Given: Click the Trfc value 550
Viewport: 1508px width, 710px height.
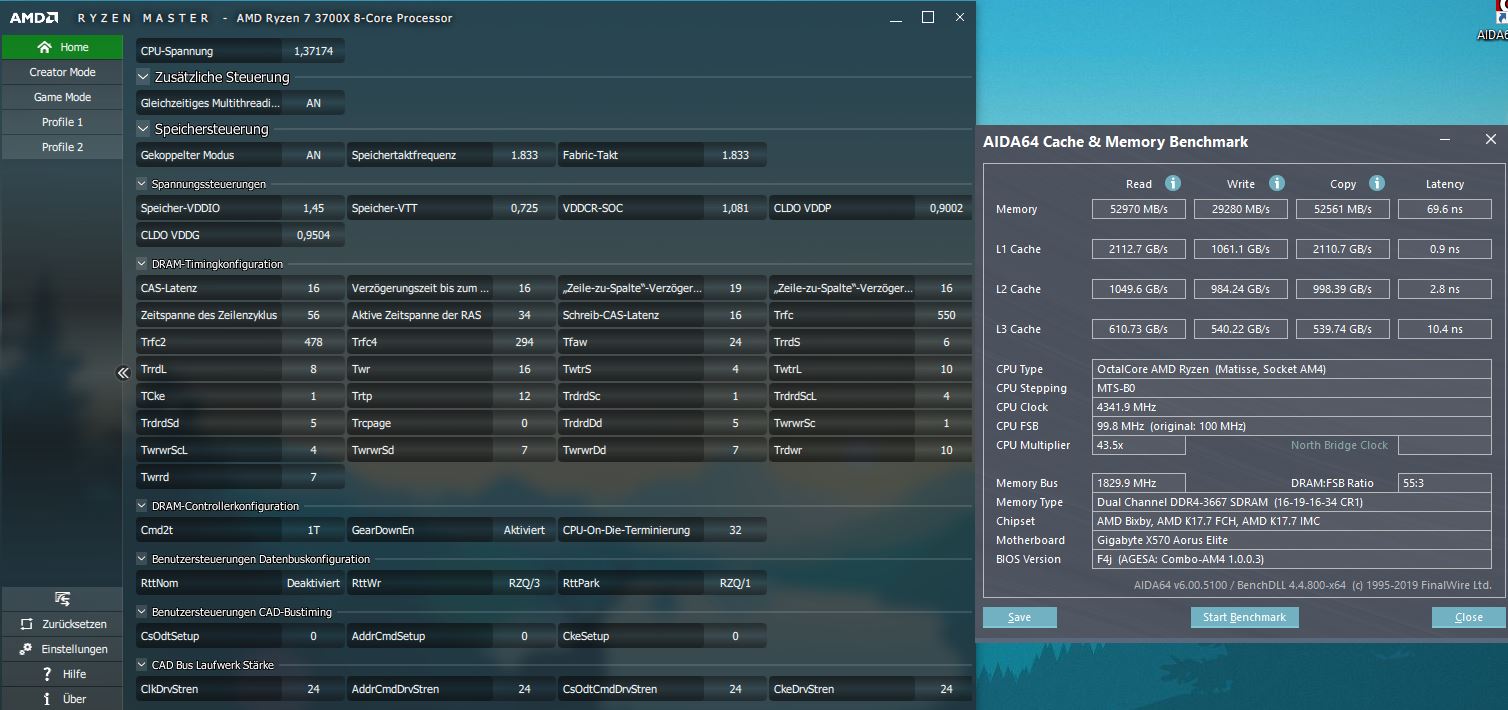Looking at the screenshot, I should (x=946, y=315).
